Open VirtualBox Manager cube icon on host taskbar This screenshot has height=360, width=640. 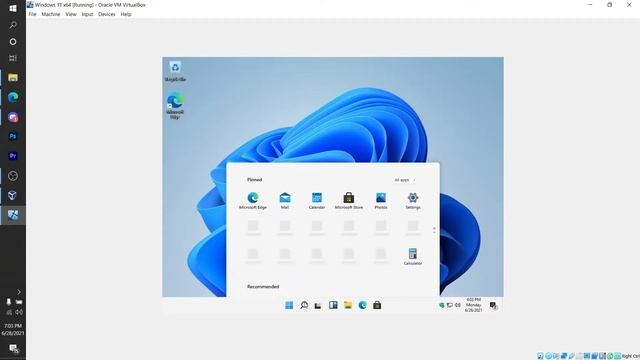click(13, 195)
